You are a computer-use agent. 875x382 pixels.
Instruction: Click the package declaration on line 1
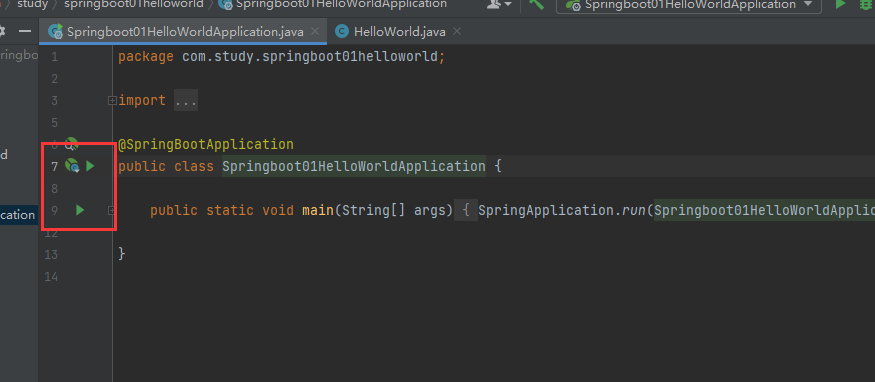pos(282,56)
